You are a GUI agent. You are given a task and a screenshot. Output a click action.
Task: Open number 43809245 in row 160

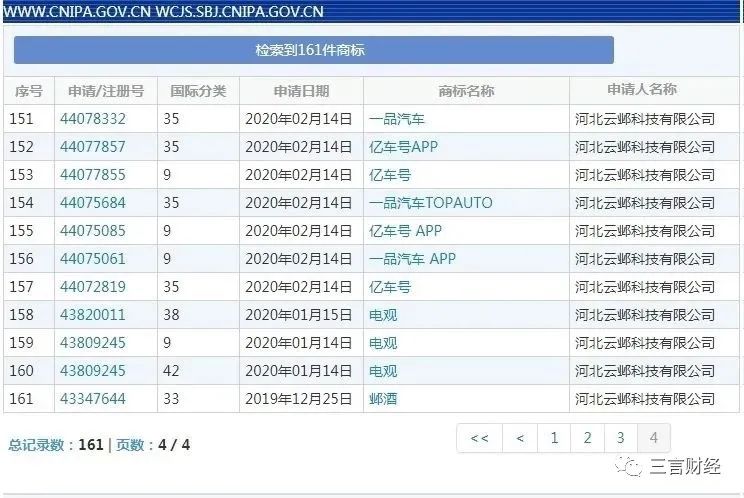coord(93,370)
